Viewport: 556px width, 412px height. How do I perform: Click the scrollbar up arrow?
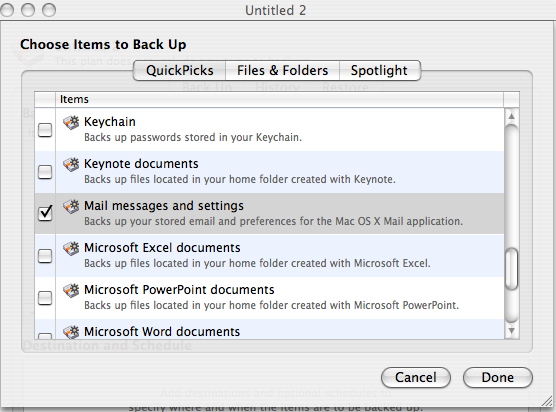click(511, 116)
